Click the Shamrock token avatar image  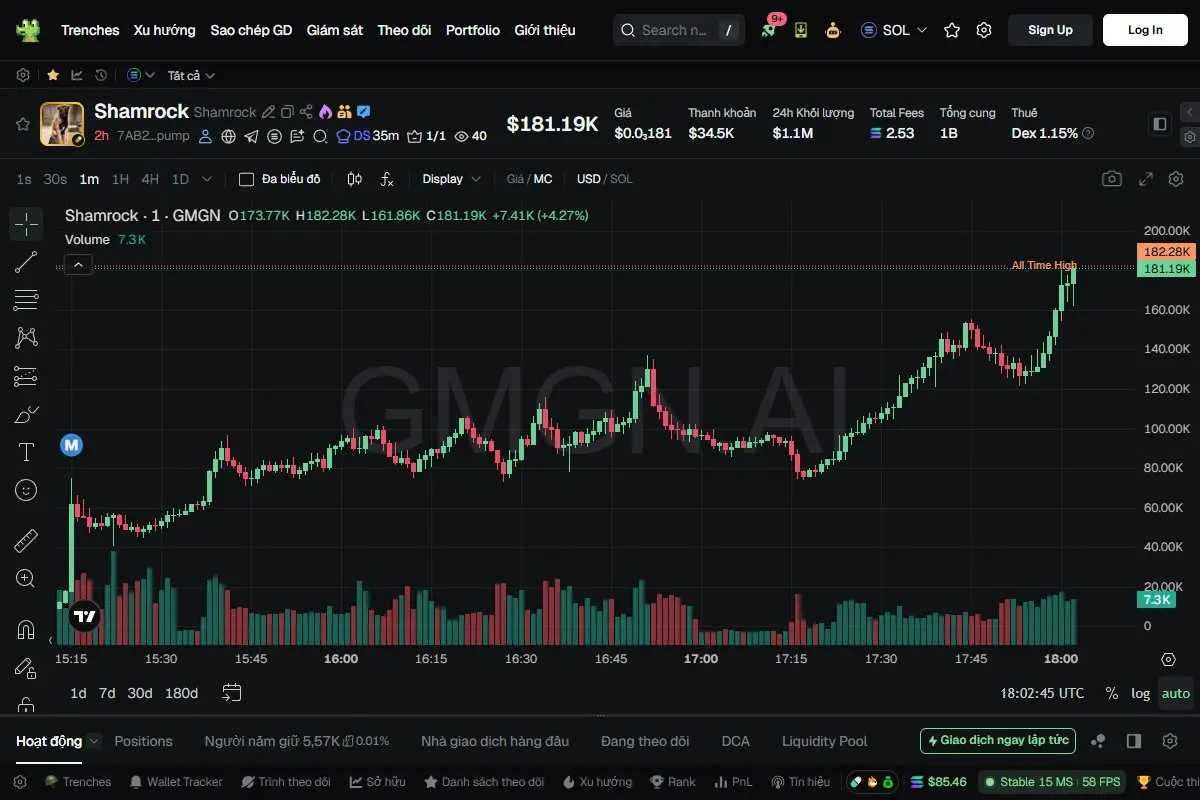click(61, 124)
